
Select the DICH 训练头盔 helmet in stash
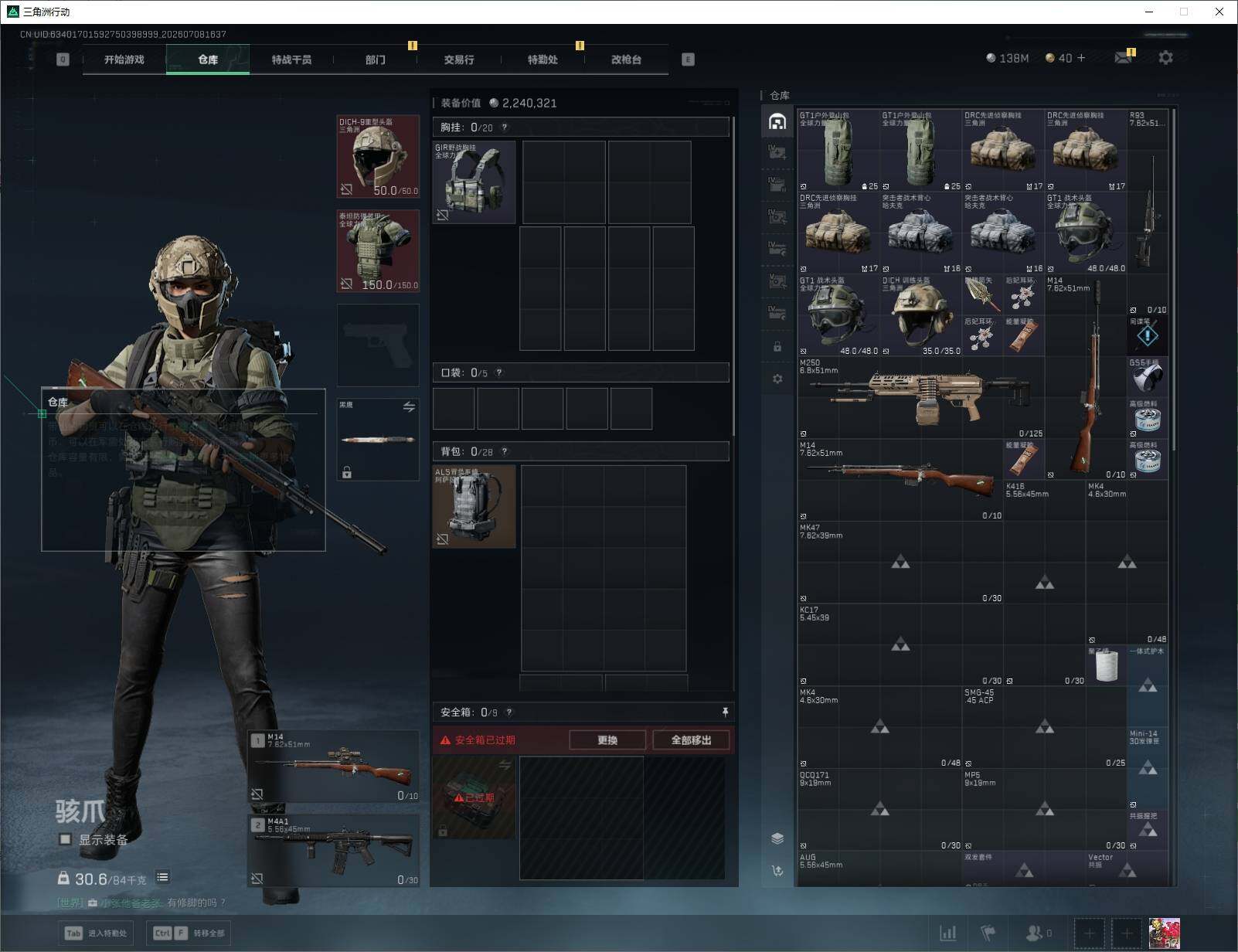tap(921, 315)
